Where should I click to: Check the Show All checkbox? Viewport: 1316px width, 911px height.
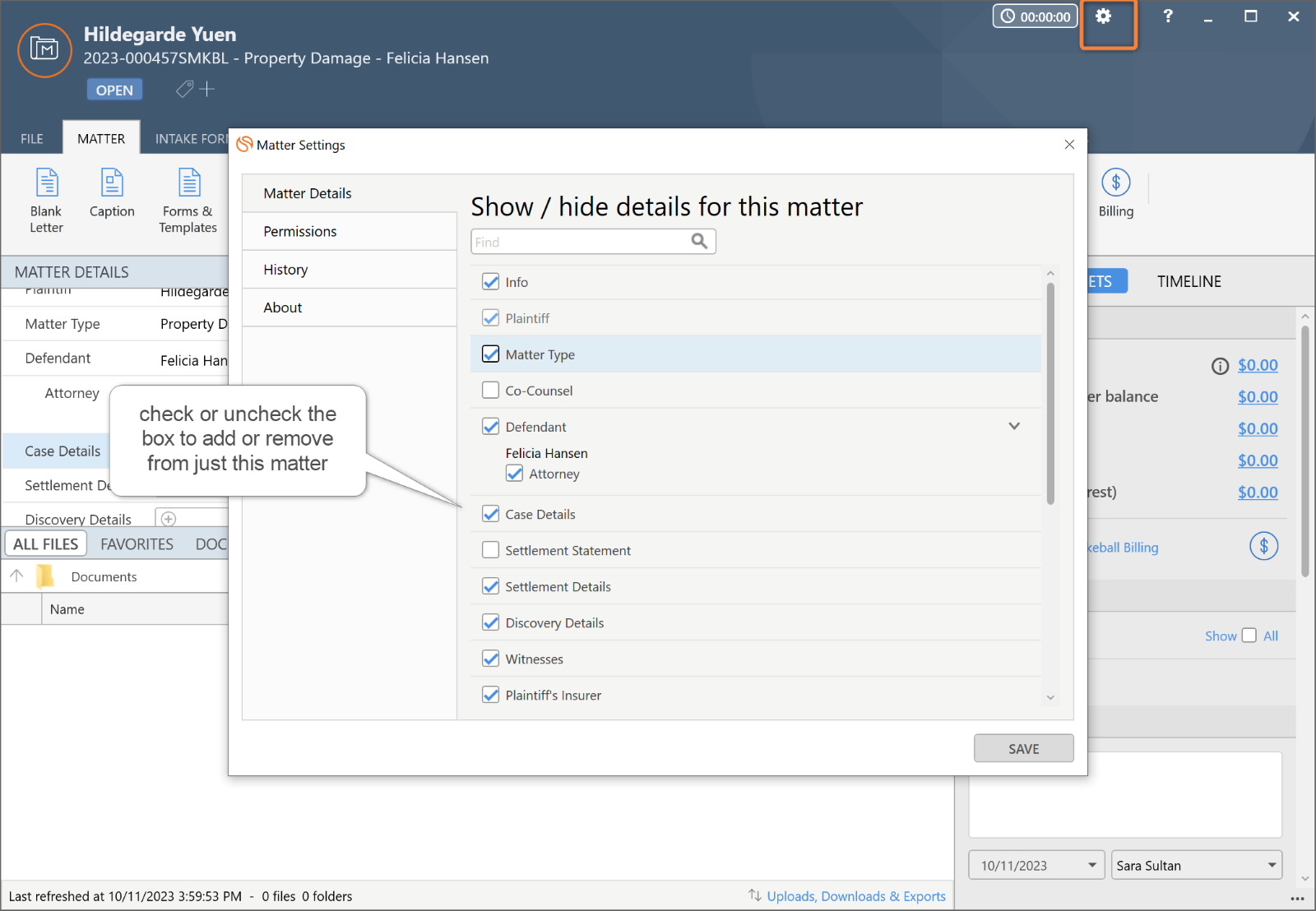coord(1249,636)
